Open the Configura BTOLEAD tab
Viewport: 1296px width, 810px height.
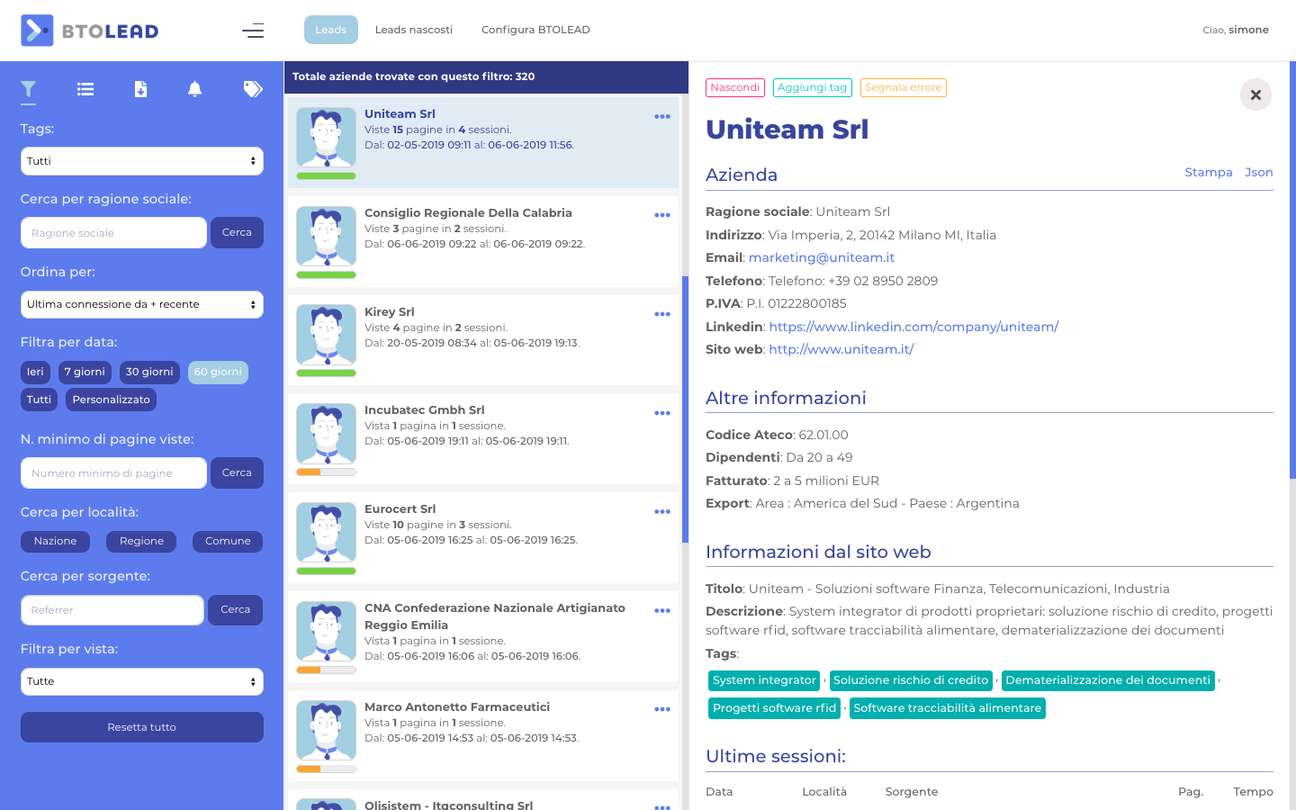coord(535,30)
